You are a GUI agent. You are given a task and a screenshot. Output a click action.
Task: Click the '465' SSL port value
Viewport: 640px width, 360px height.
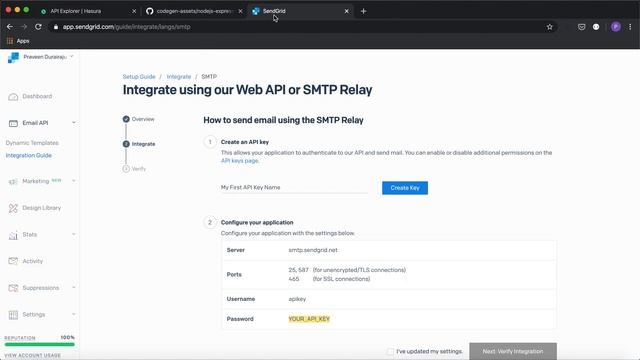(294, 279)
